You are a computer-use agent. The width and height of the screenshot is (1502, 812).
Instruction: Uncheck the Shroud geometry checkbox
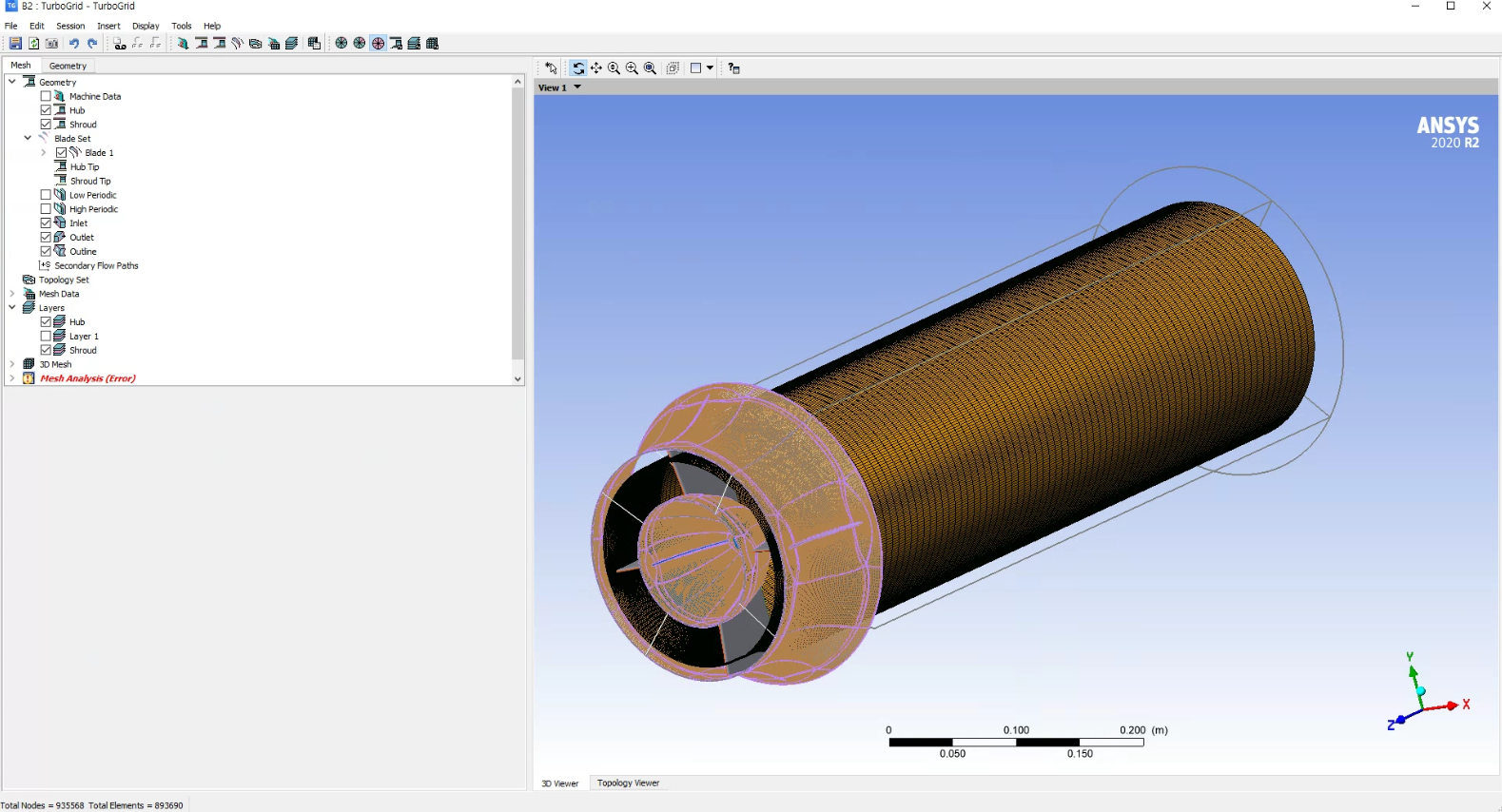(46, 125)
